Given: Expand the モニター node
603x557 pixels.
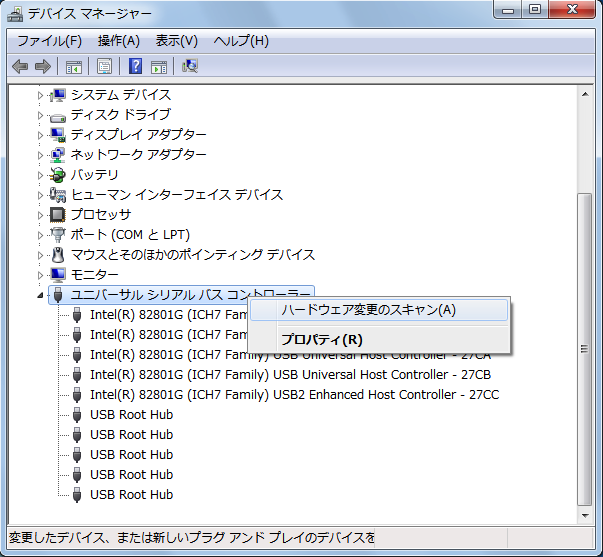Looking at the screenshot, I should coord(40,275).
